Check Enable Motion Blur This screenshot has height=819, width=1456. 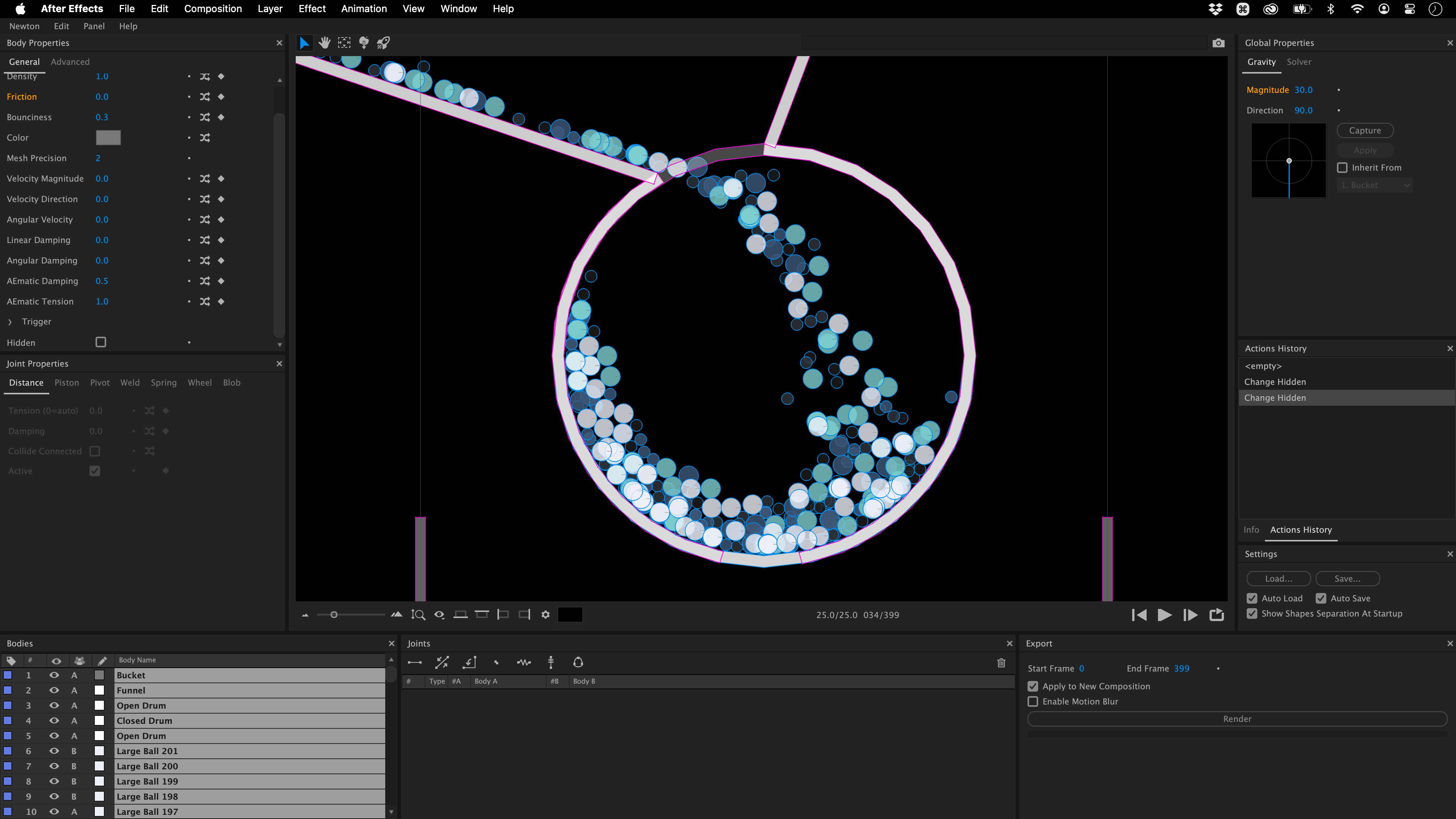pyautogui.click(x=1033, y=701)
